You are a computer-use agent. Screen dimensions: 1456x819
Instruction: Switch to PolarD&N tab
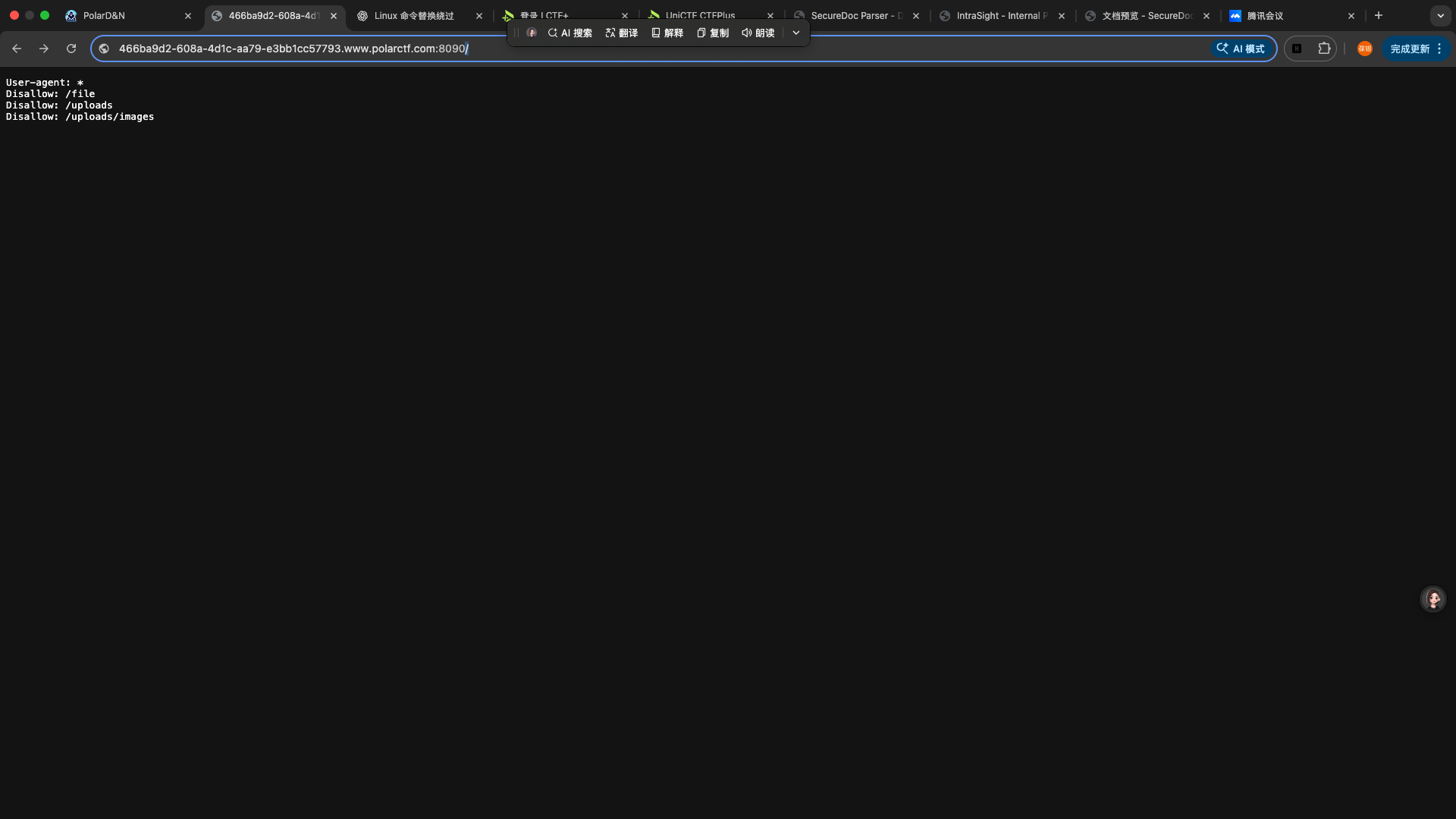coord(127,15)
